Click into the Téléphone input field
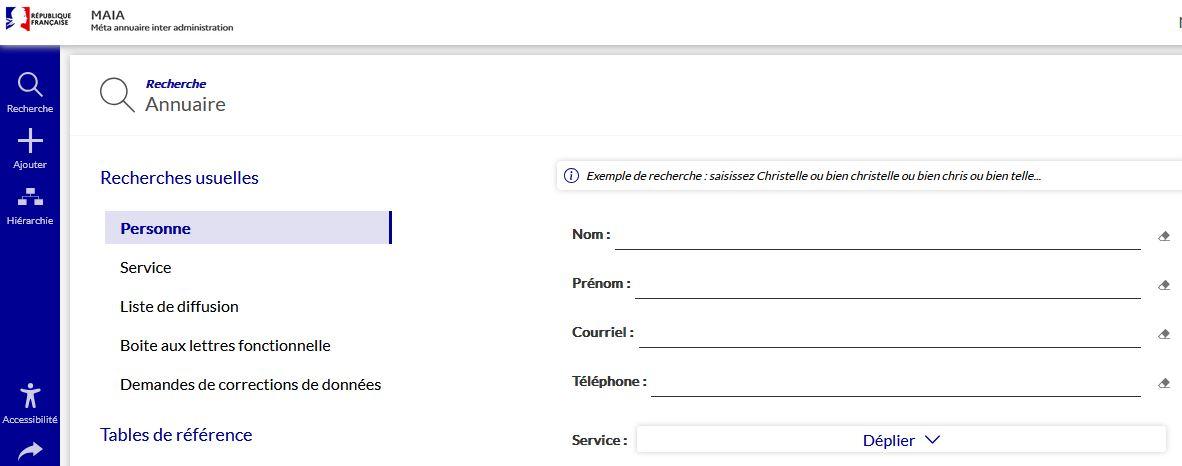1182x466 pixels. tap(896, 382)
